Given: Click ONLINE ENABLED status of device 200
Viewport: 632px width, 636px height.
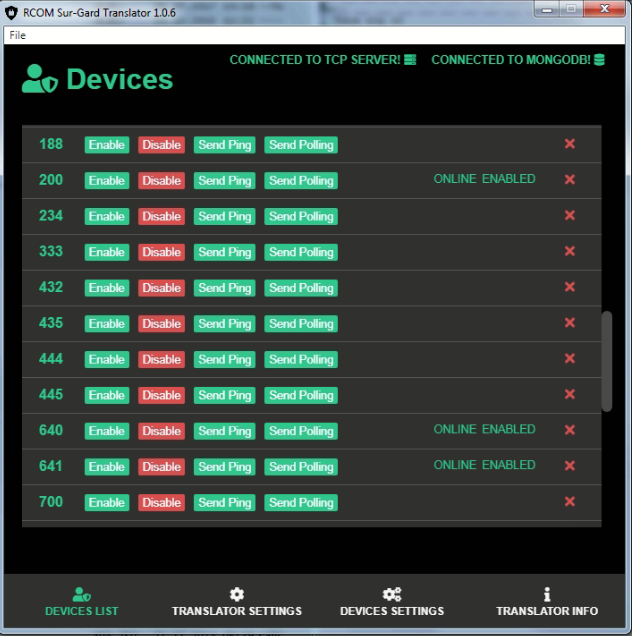Looking at the screenshot, I should pos(484,179).
